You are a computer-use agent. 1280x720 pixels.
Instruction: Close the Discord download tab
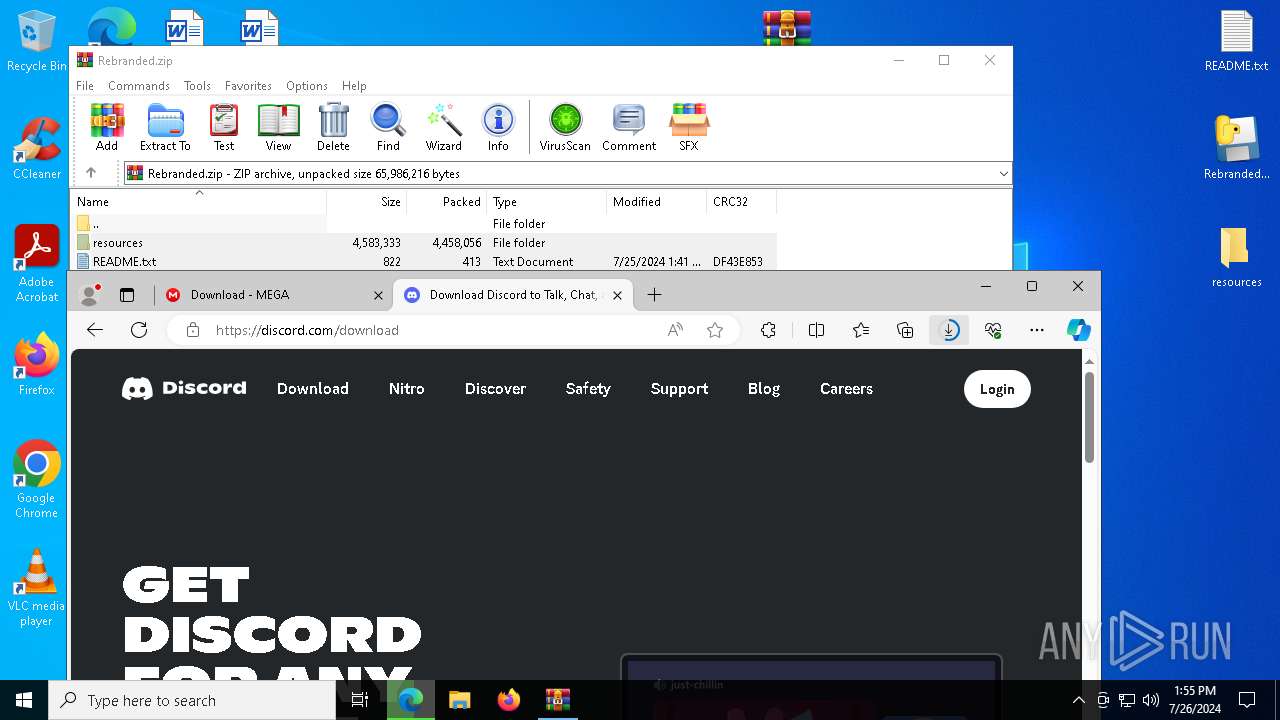point(617,295)
